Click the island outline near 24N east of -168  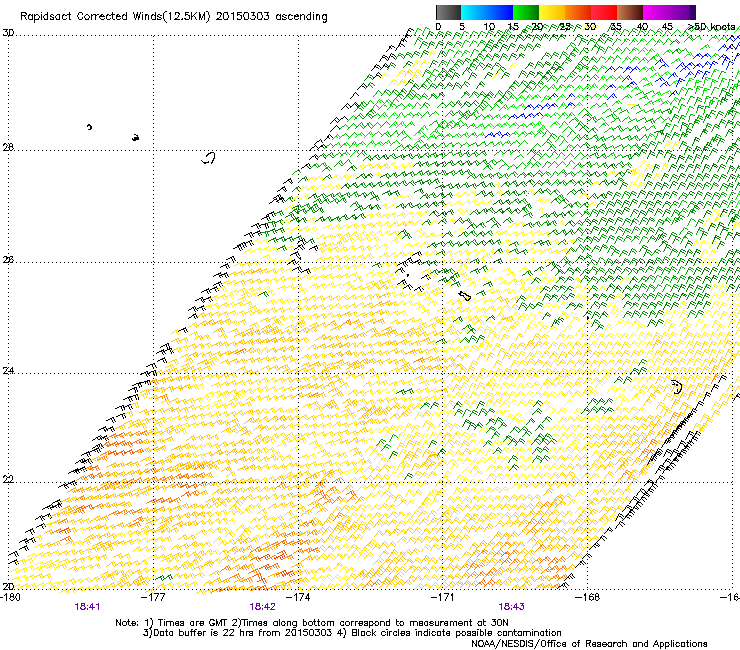(x=677, y=387)
